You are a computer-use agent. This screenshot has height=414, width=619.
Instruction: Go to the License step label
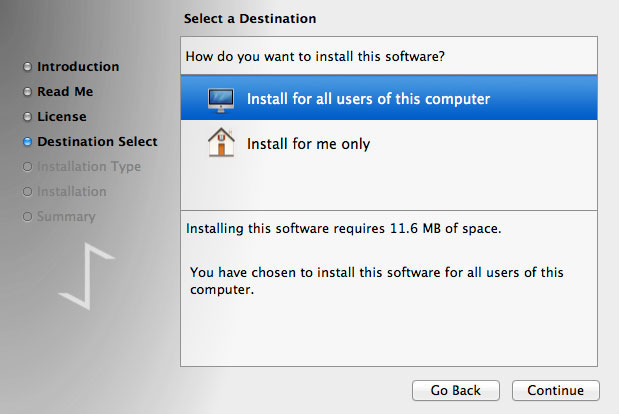[62, 117]
